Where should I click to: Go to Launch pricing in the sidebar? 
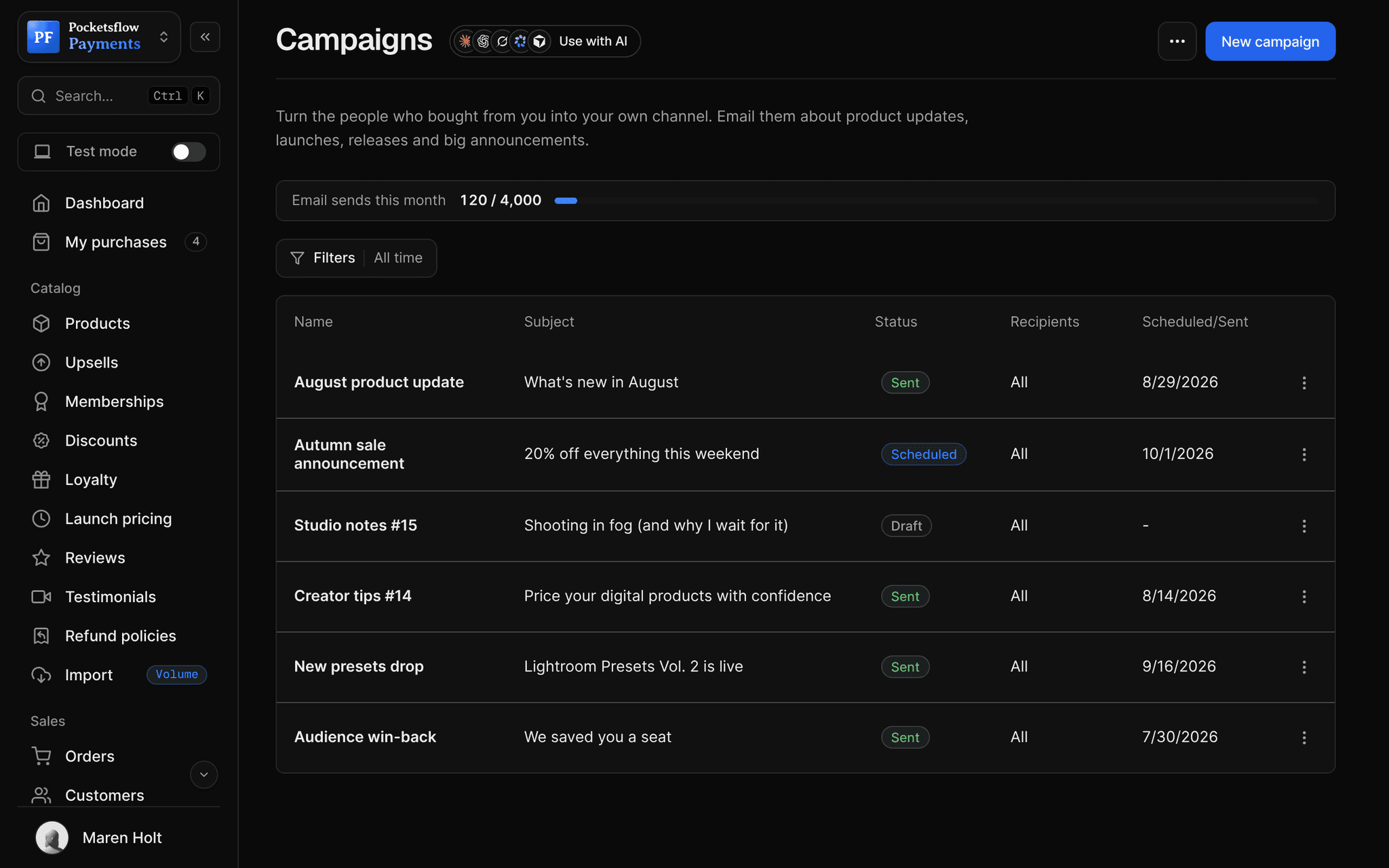pyautogui.click(x=118, y=519)
